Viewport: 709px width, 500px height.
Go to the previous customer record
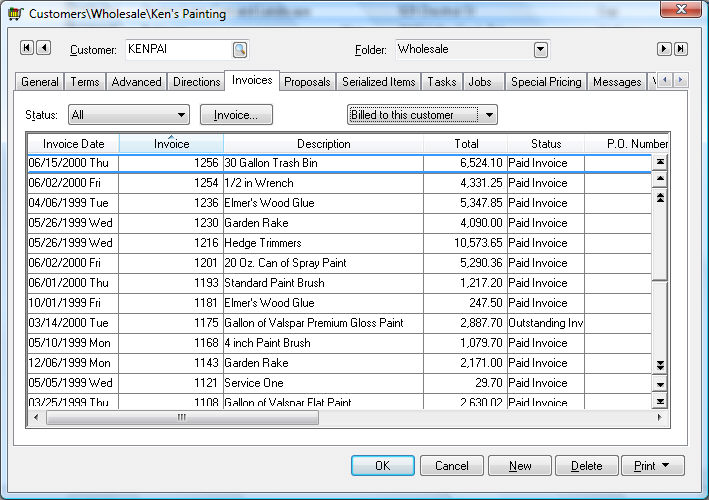tap(43, 48)
